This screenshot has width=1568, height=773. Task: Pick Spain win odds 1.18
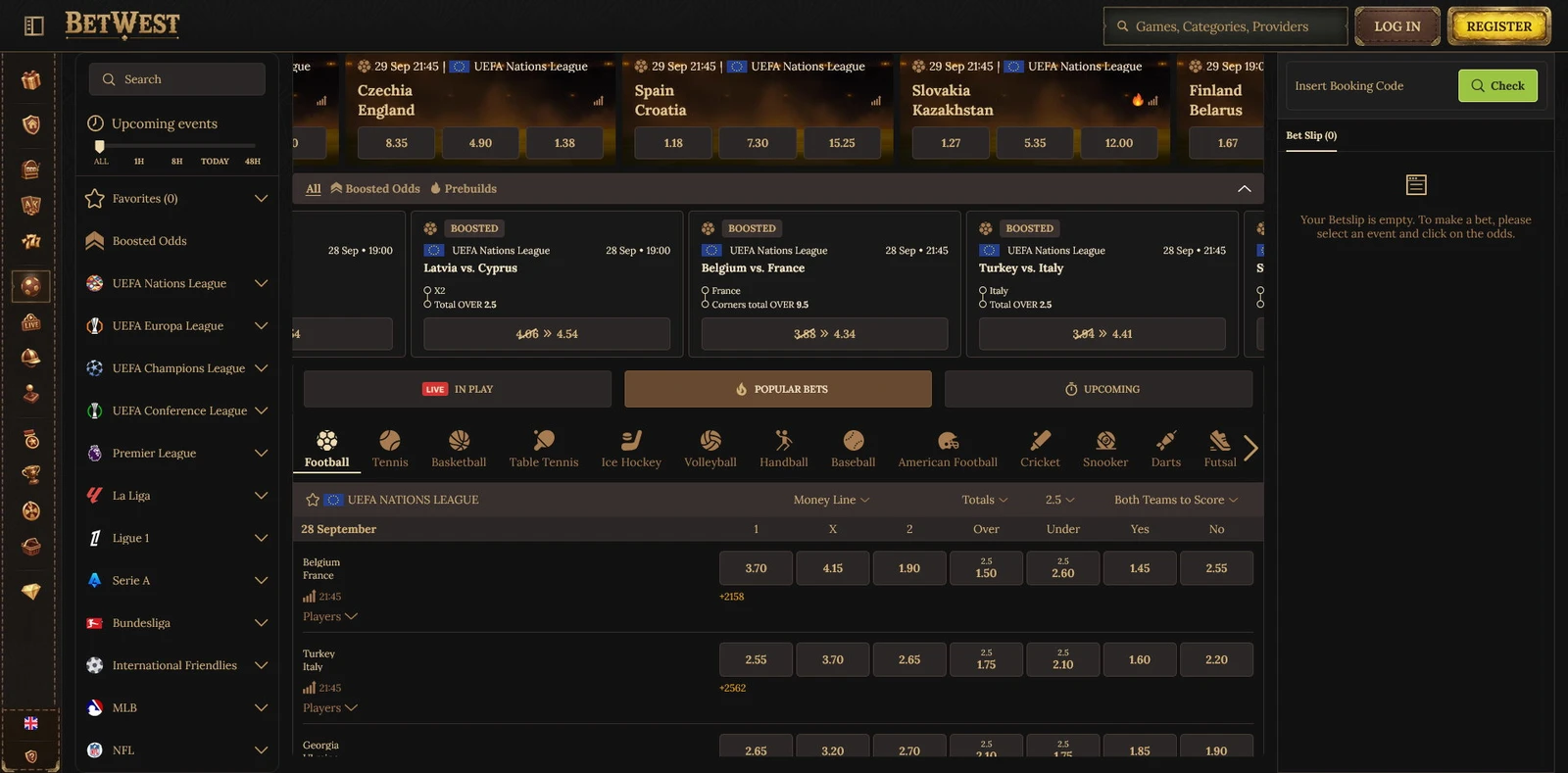673,143
